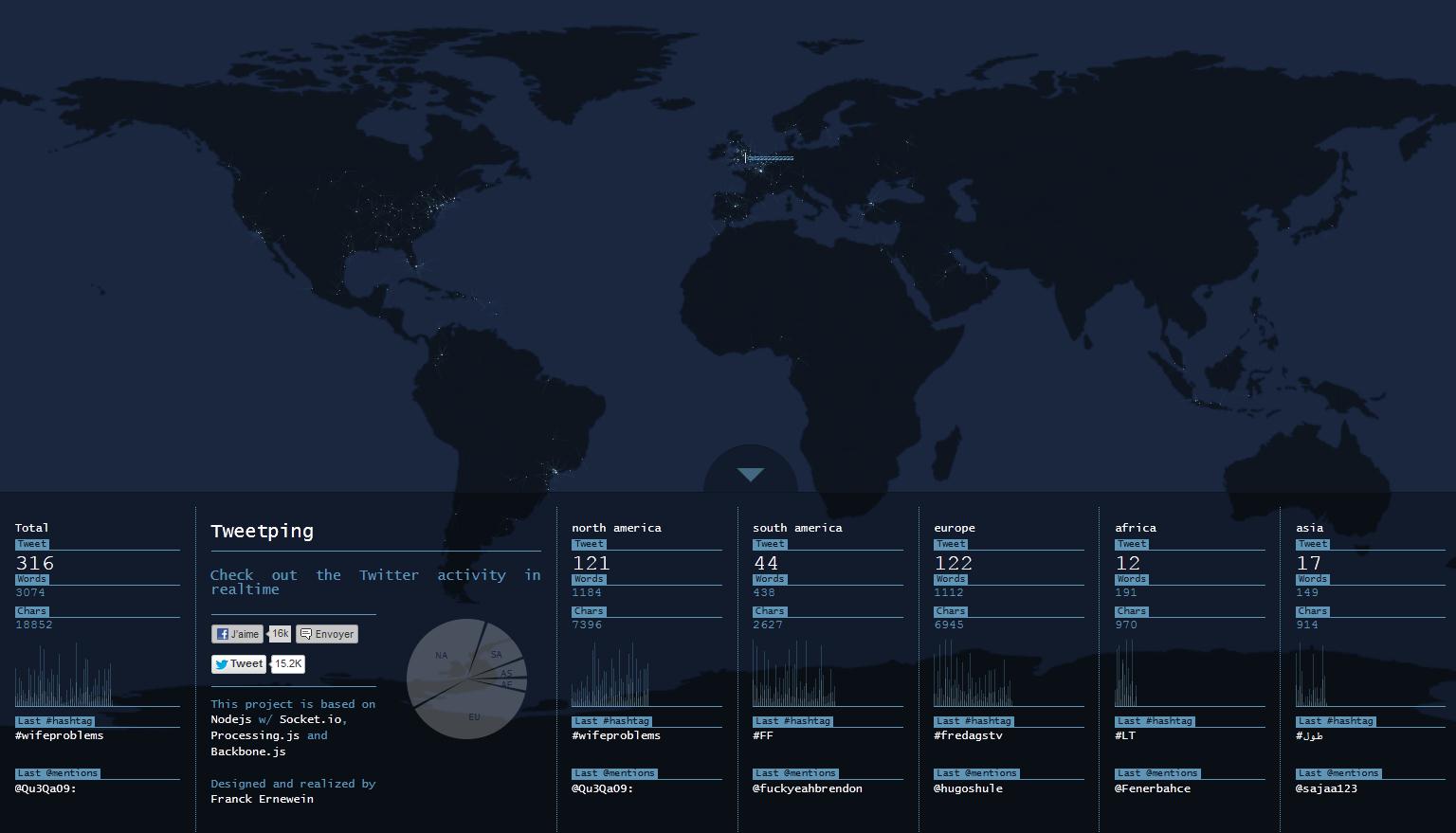The image size is (1456, 833).
Task: Click south america tweet count 44
Action: [x=766, y=563]
